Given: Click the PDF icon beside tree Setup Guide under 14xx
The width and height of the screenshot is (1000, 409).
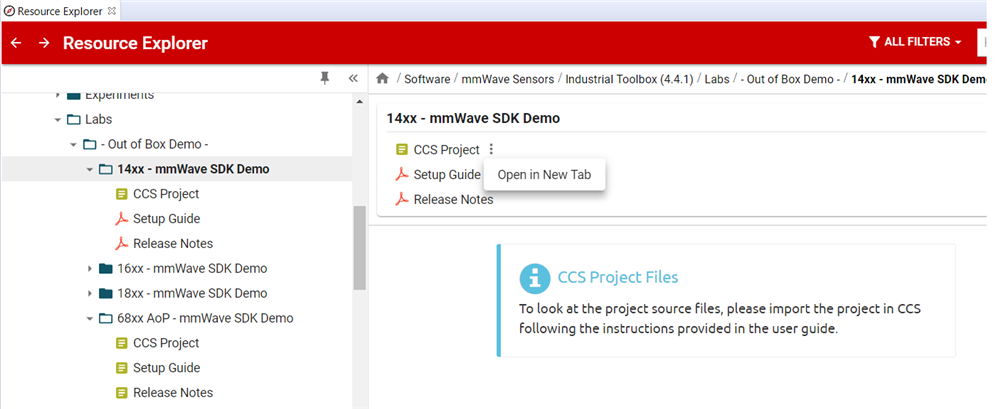Looking at the screenshot, I should [x=121, y=219].
